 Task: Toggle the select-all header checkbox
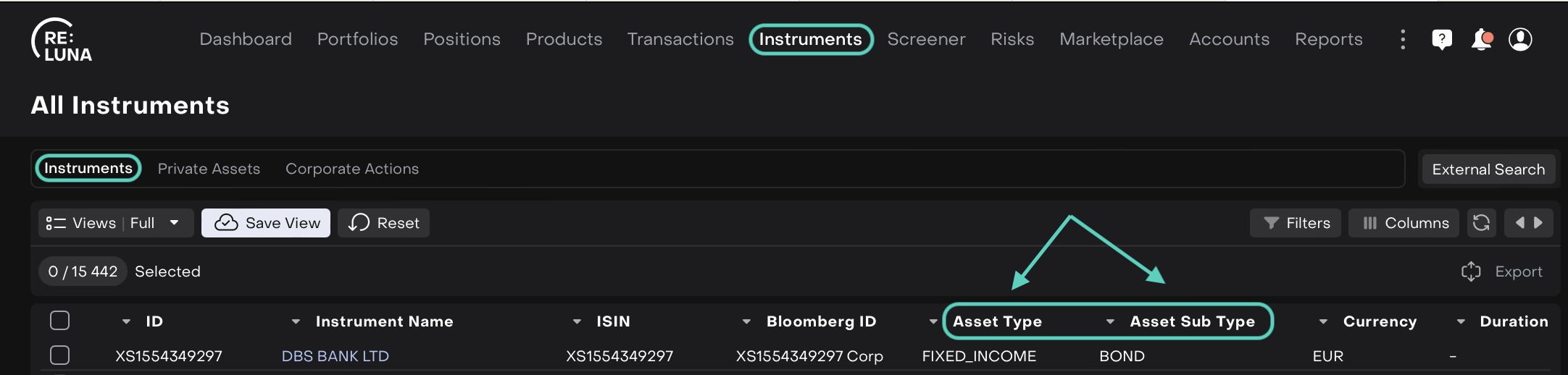point(60,321)
